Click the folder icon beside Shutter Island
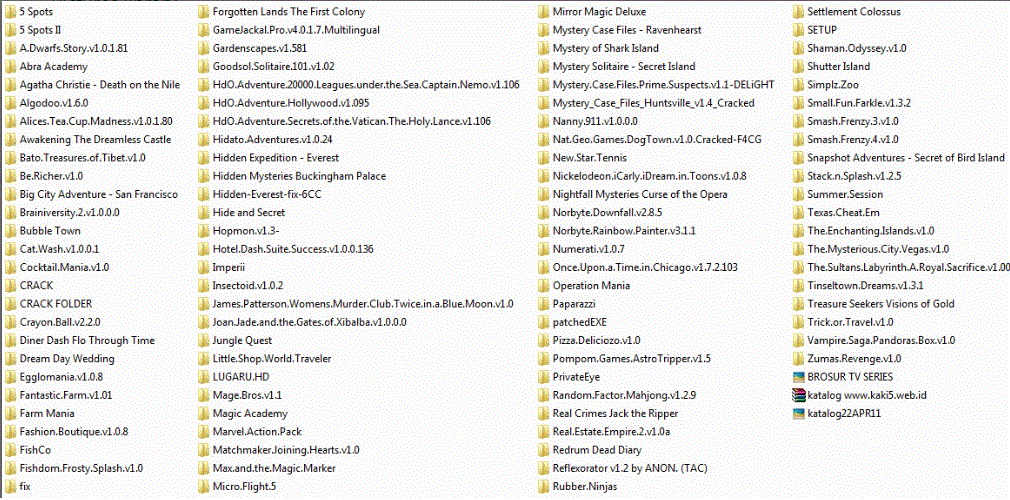The width and height of the screenshot is (1010, 500). coord(797,66)
